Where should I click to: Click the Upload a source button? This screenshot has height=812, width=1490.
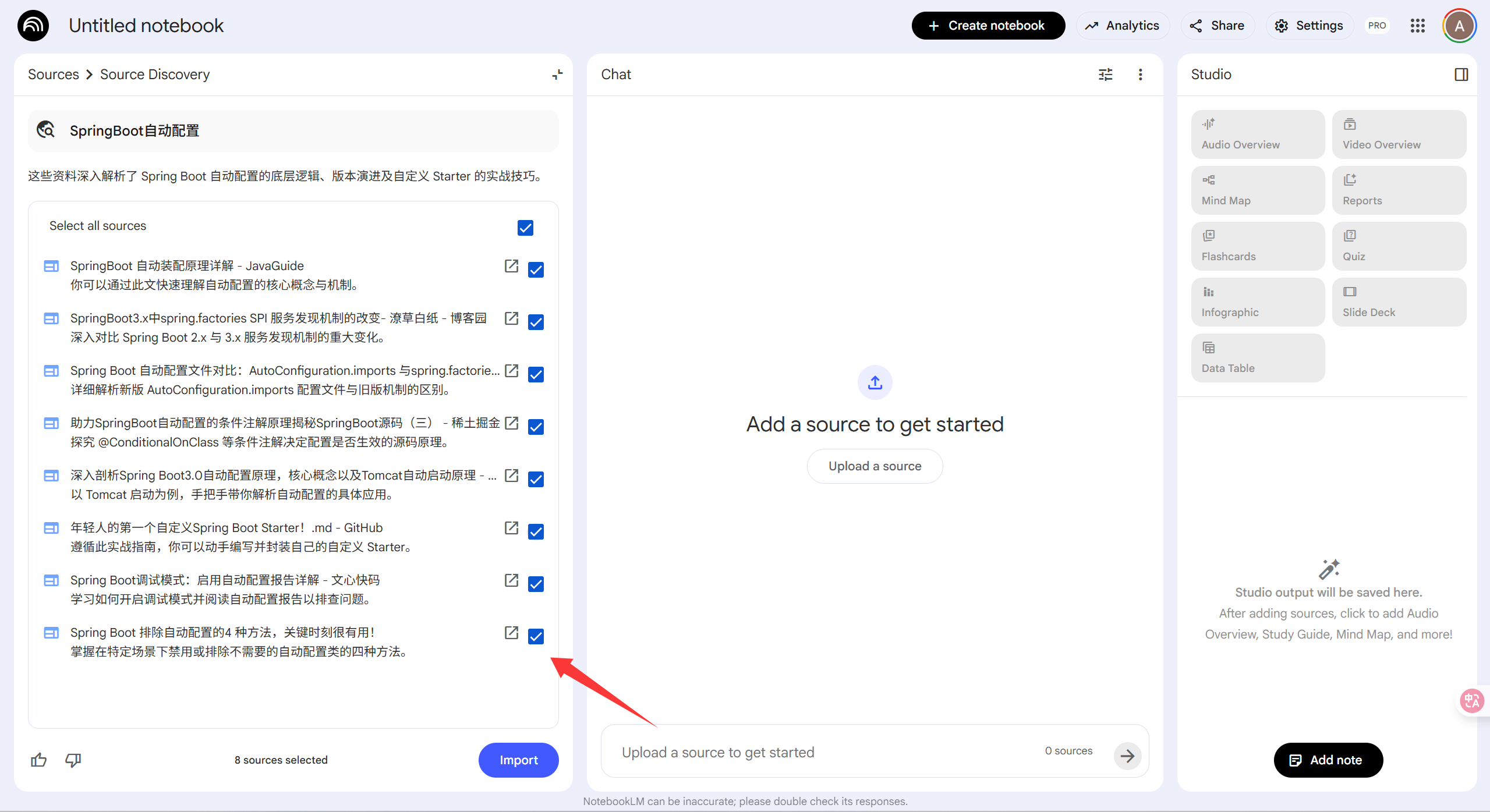pos(875,466)
